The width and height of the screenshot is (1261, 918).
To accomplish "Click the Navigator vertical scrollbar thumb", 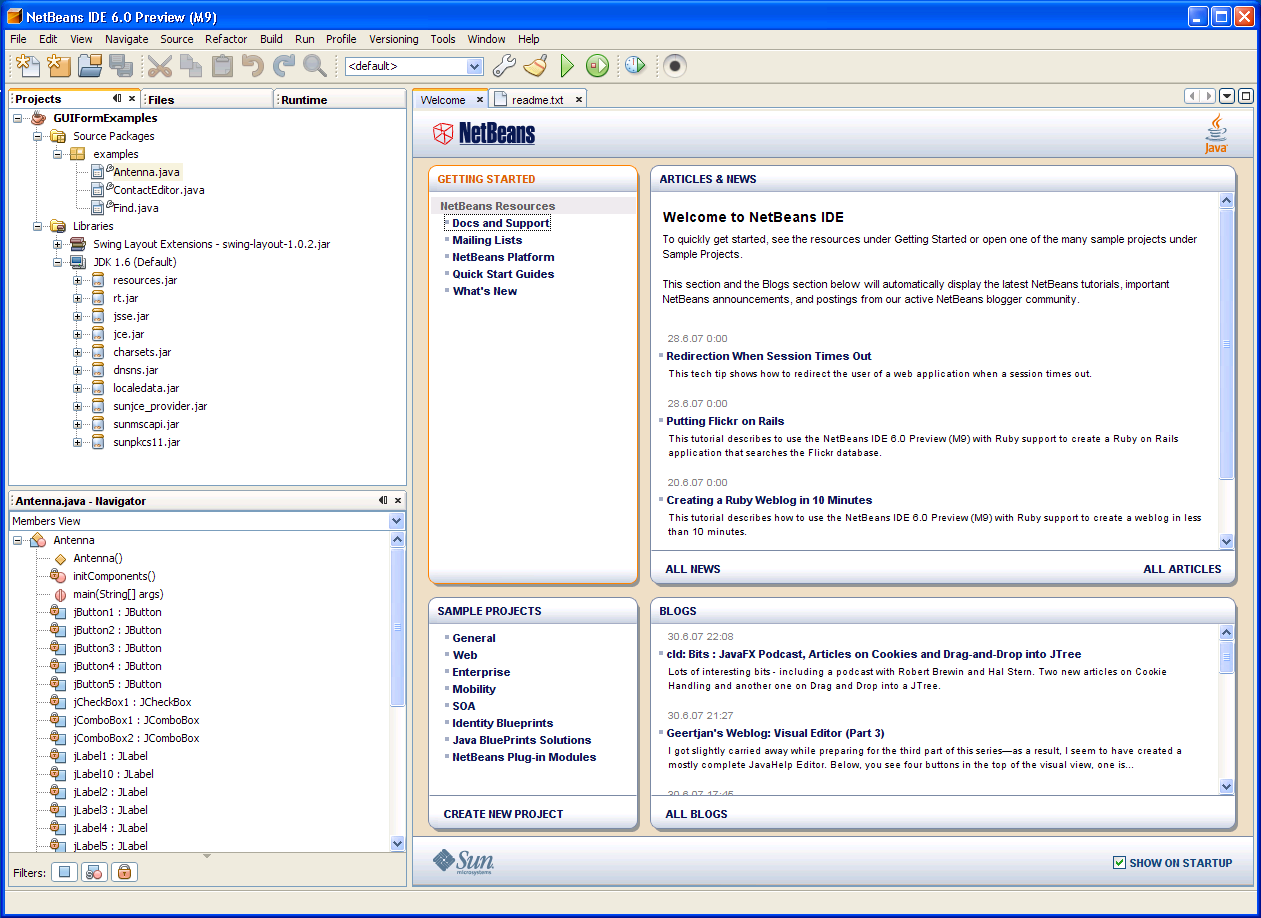I will [x=397, y=627].
